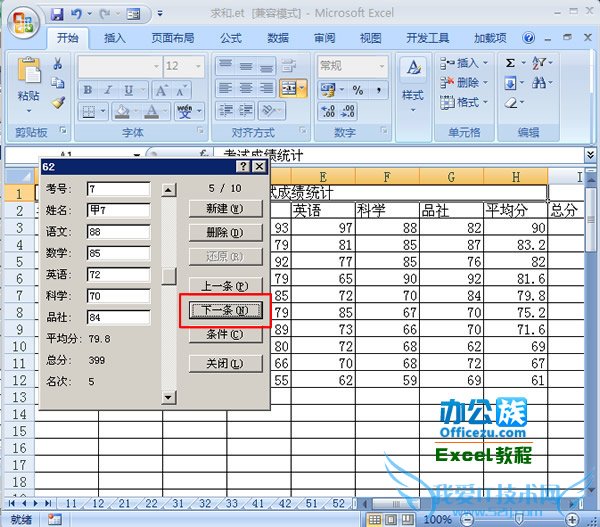Click the Paste clipboard icon
The image size is (600, 527).
[x=29, y=70]
